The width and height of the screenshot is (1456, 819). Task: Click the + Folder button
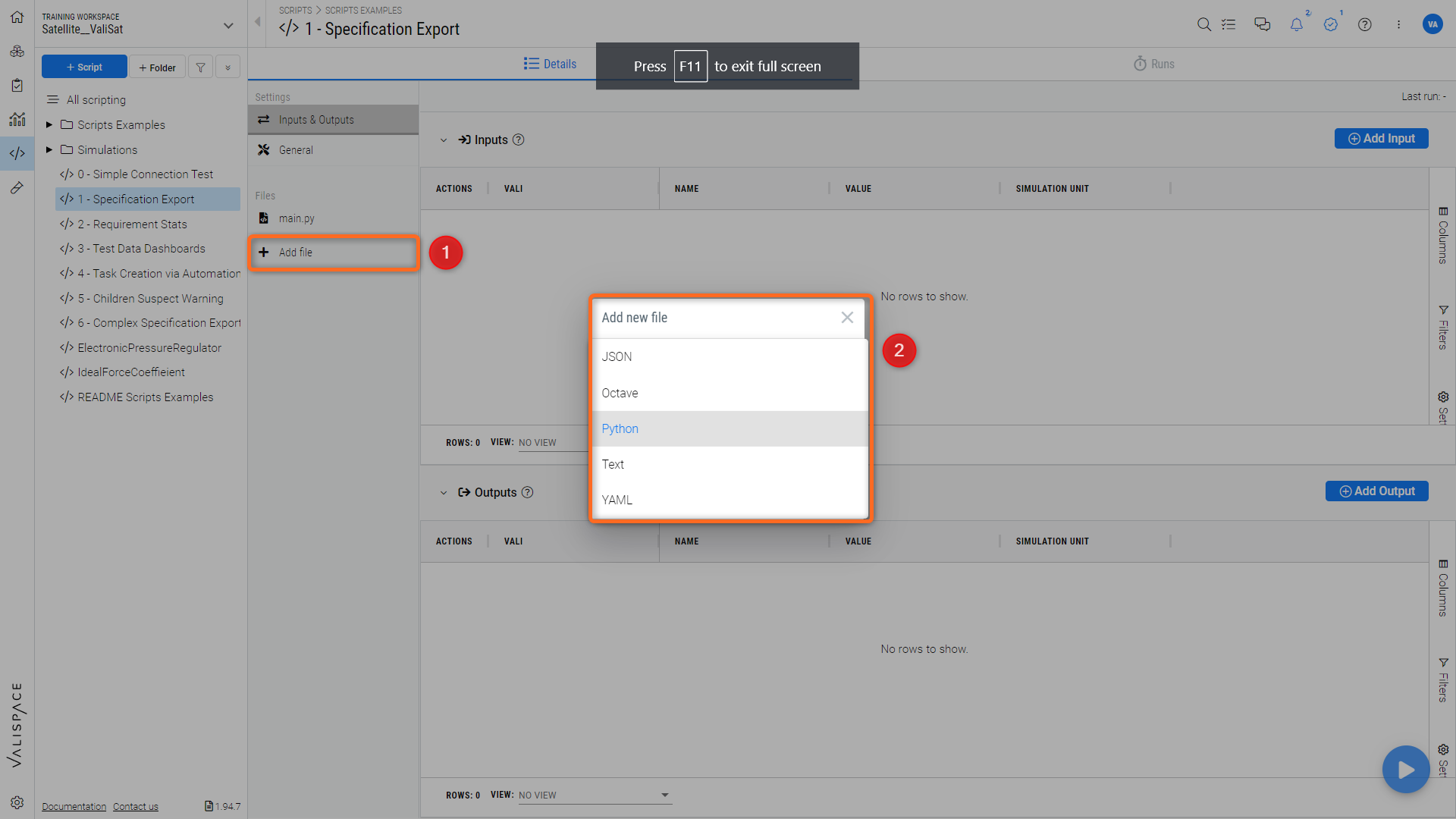tap(157, 67)
